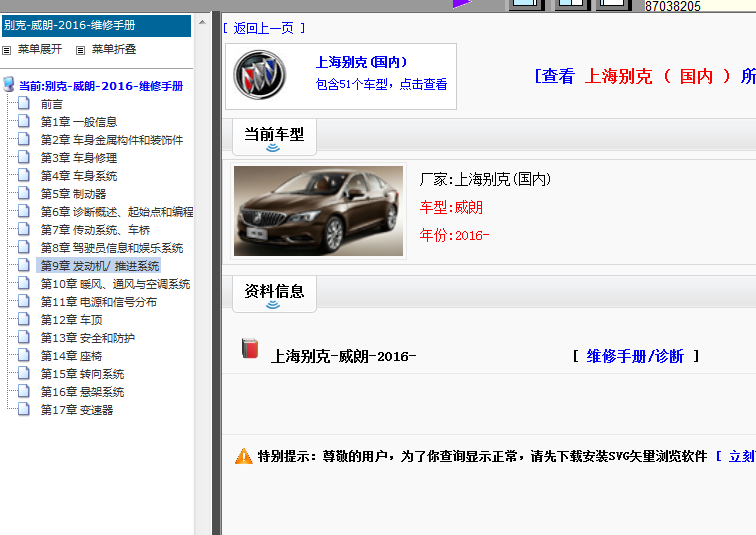Click the 菜单折叠 collapse-all icon
This screenshot has width=756, height=535.
coord(81,50)
